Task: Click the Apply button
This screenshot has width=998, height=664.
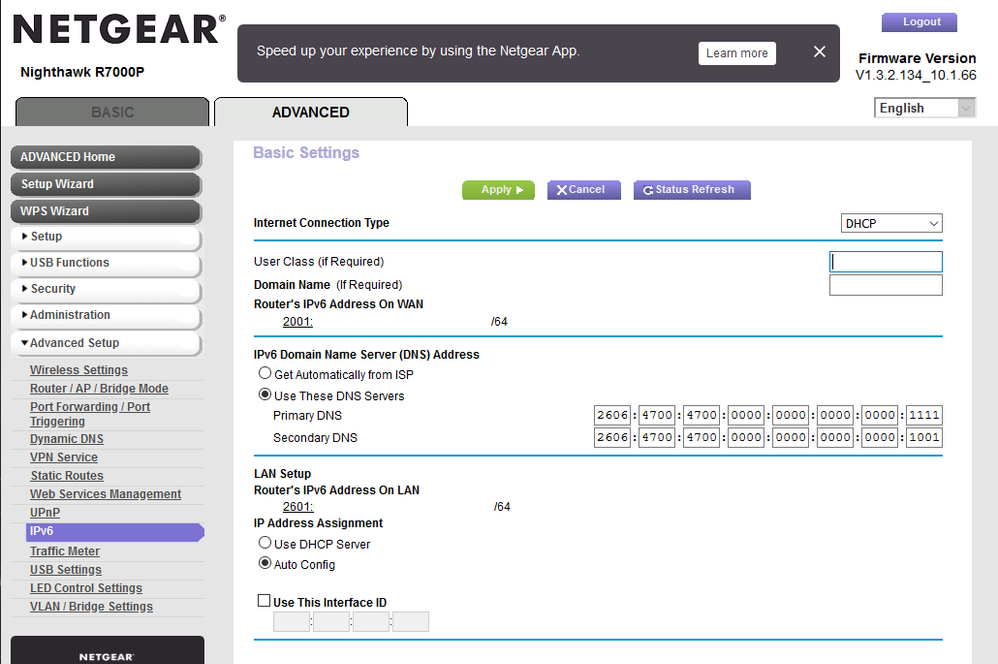Action: [498, 189]
